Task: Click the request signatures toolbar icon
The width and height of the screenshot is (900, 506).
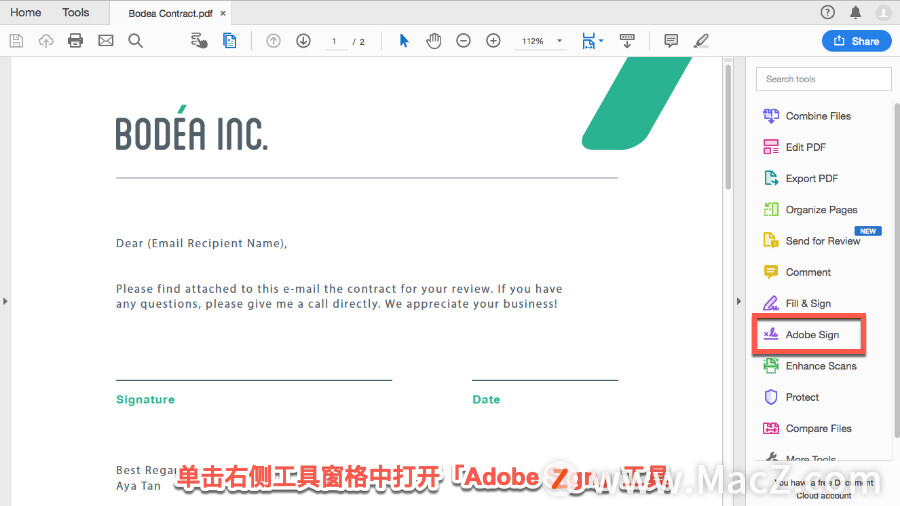Action: click(199, 41)
